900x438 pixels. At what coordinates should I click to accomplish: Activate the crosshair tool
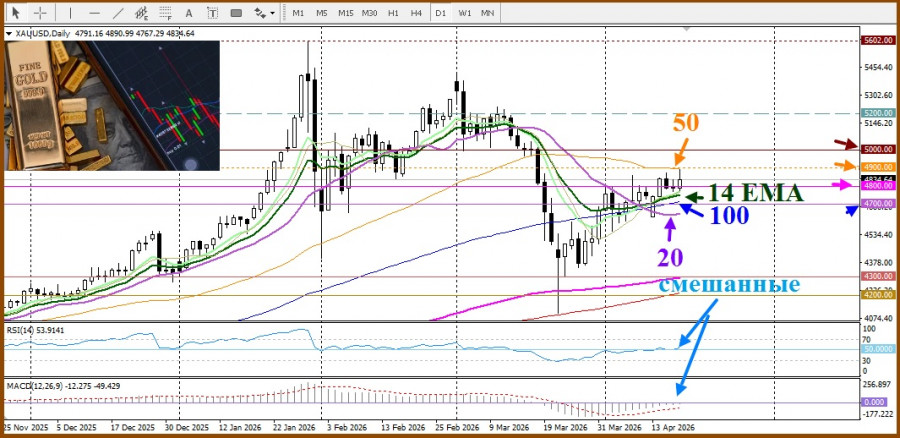pyautogui.click(x=39, y=13)
